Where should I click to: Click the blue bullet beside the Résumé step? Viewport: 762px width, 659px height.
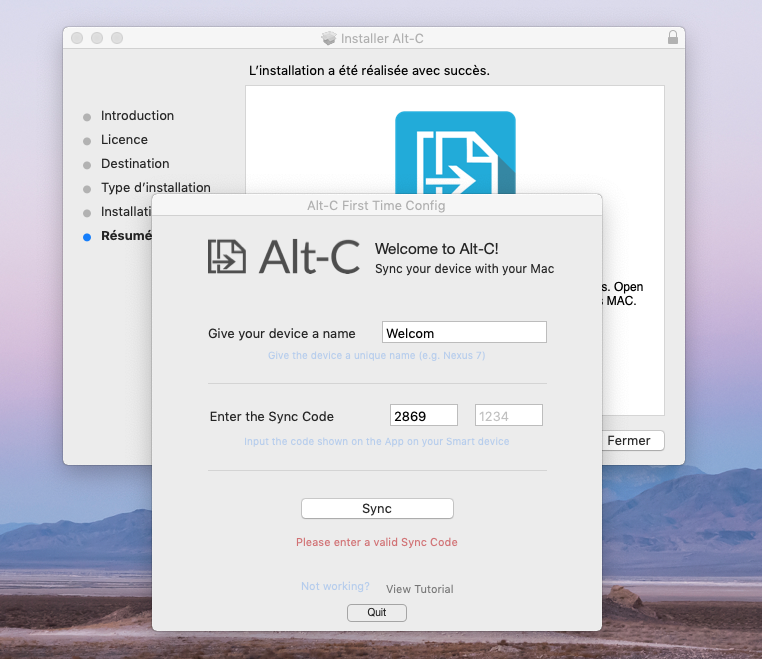click(87, 237)
